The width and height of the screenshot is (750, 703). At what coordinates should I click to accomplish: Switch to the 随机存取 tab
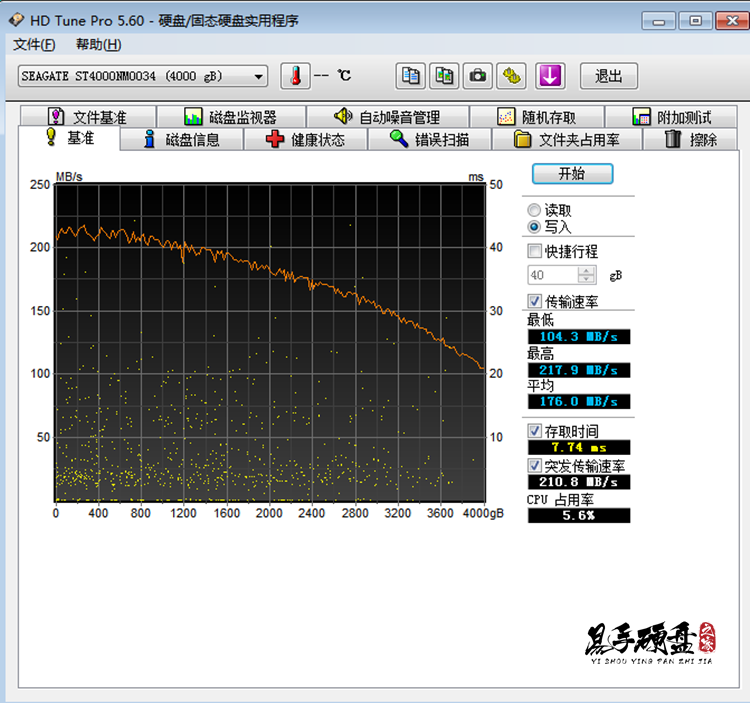pos(537,117)
